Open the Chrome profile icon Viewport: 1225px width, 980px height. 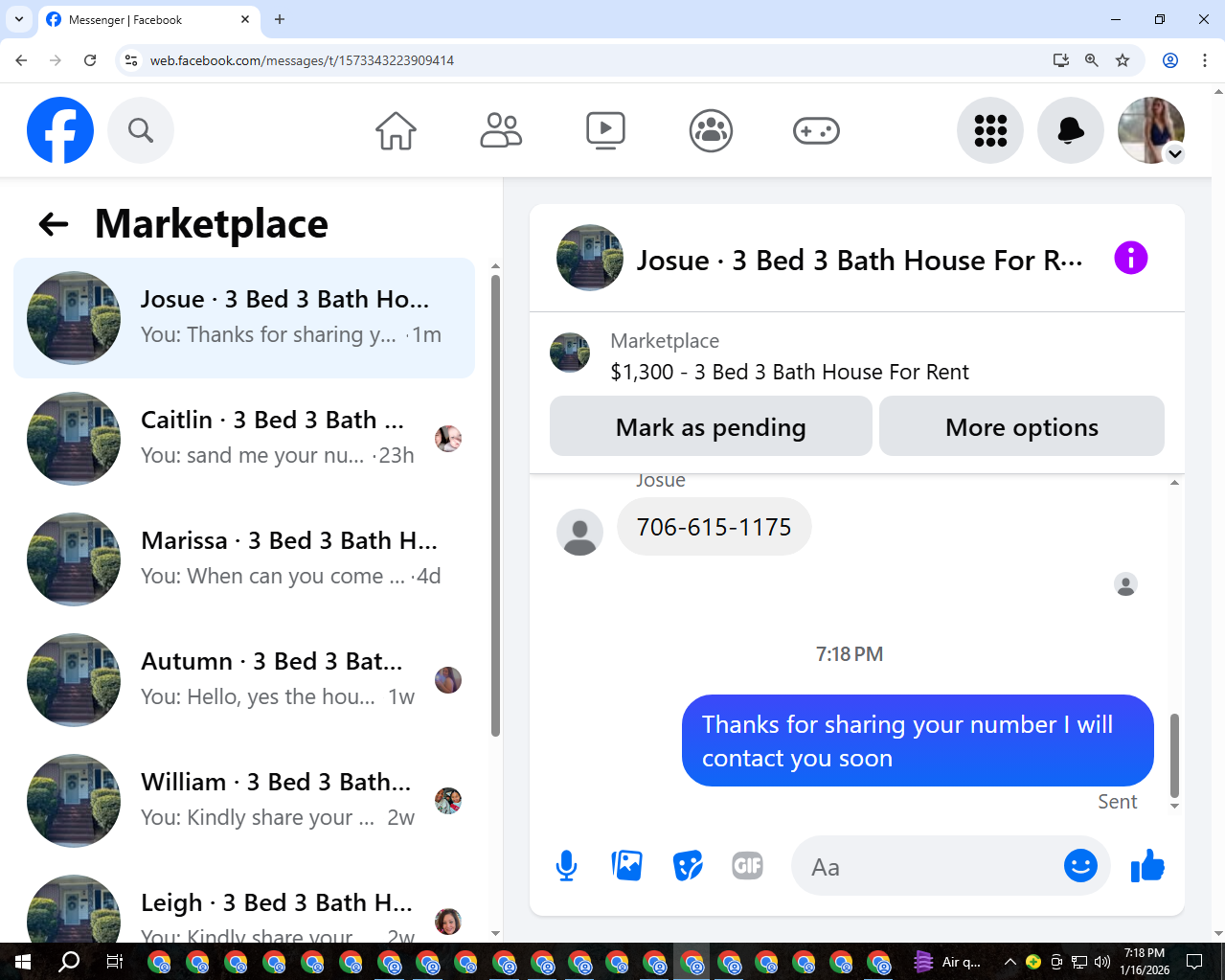click(1170, 60)
